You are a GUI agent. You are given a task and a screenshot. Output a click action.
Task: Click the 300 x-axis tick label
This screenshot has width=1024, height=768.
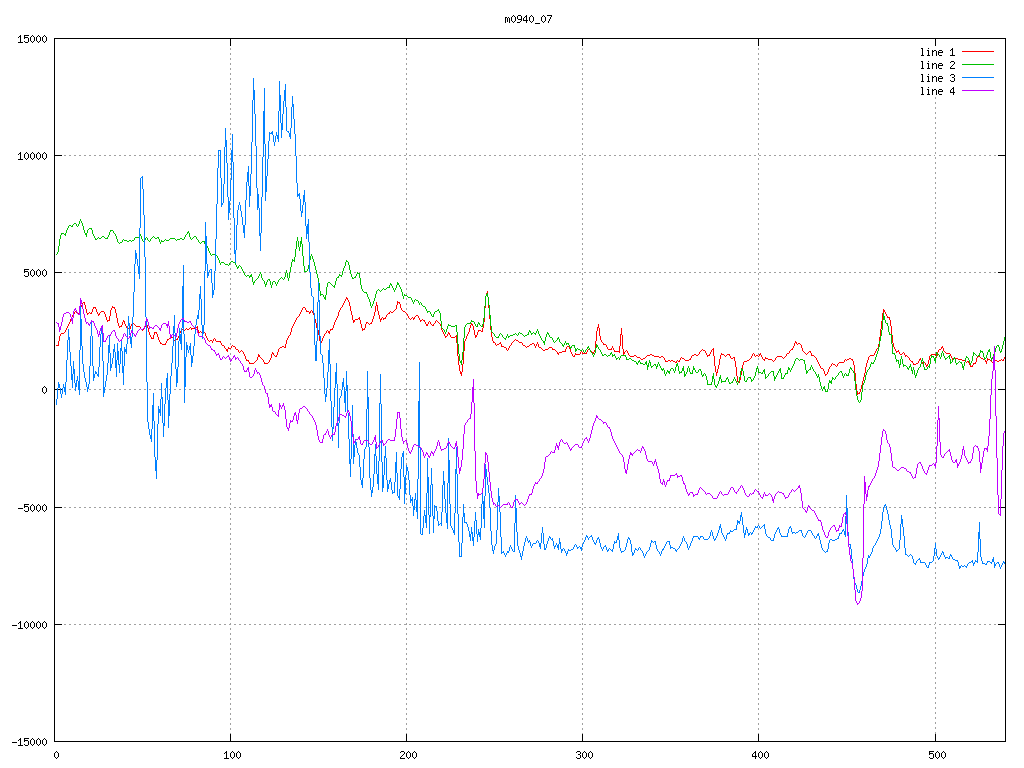[x=583, y=755]
